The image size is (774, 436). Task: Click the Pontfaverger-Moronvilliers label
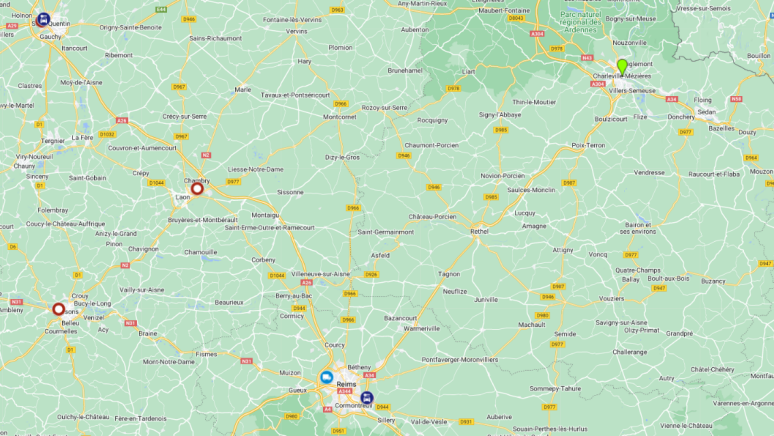click(x=460, y=359)
